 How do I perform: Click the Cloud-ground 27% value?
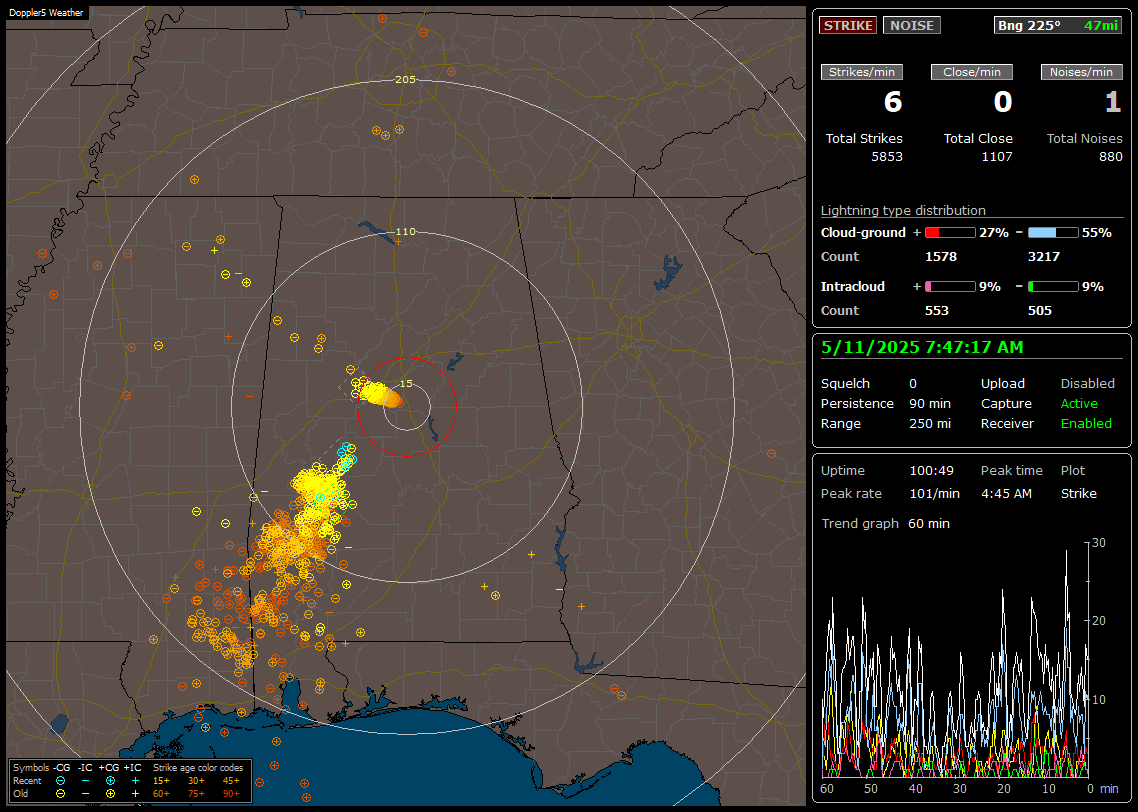click(994, 233)
